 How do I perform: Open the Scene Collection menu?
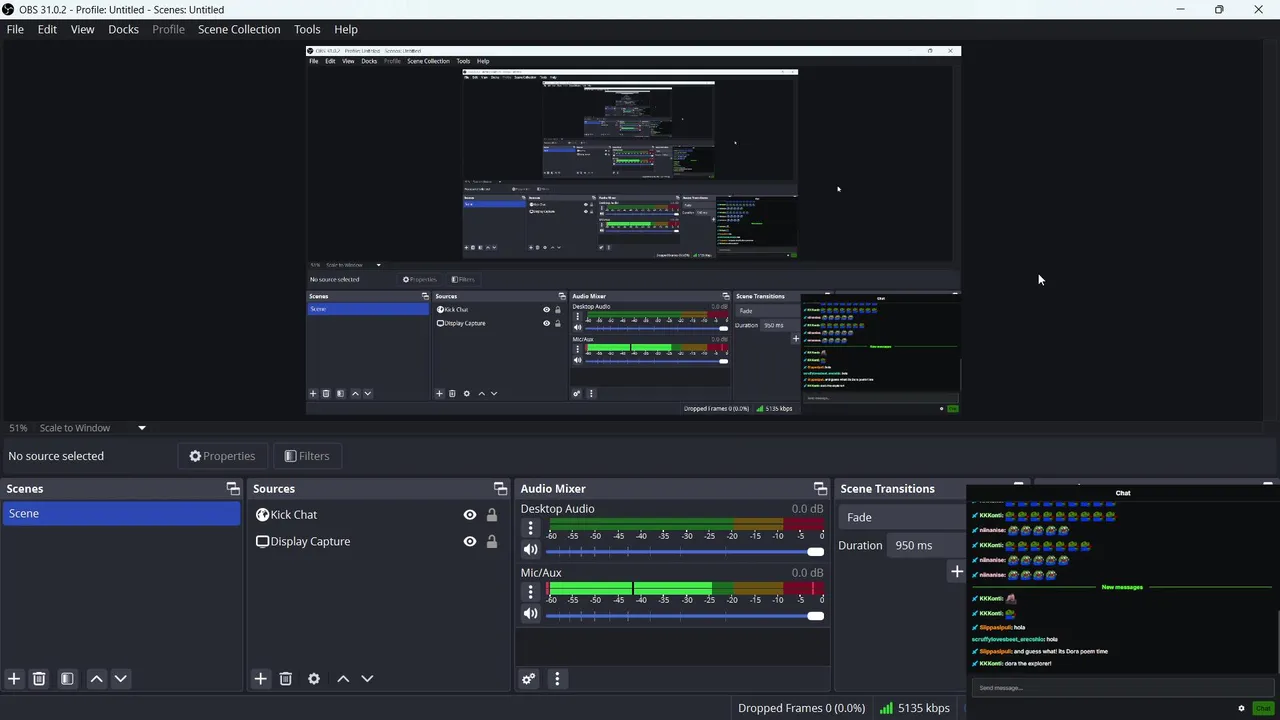[239, 29]
